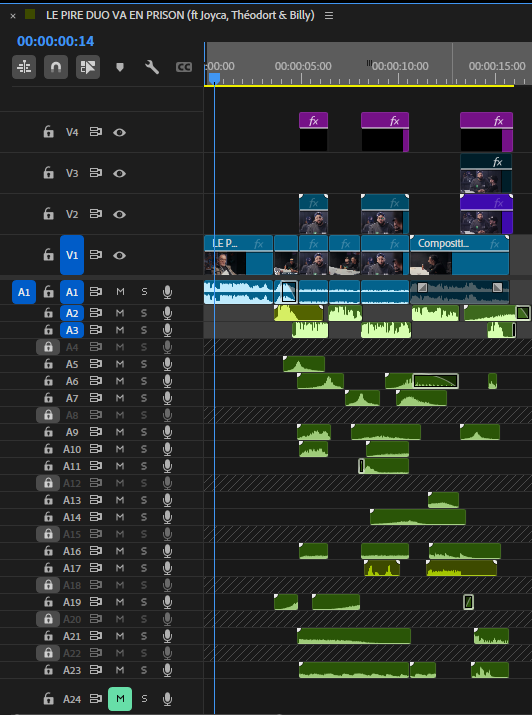Open sequence panel menu (three lines)
The height and width of the screenshot is (715, 532).
coord(329,16)
